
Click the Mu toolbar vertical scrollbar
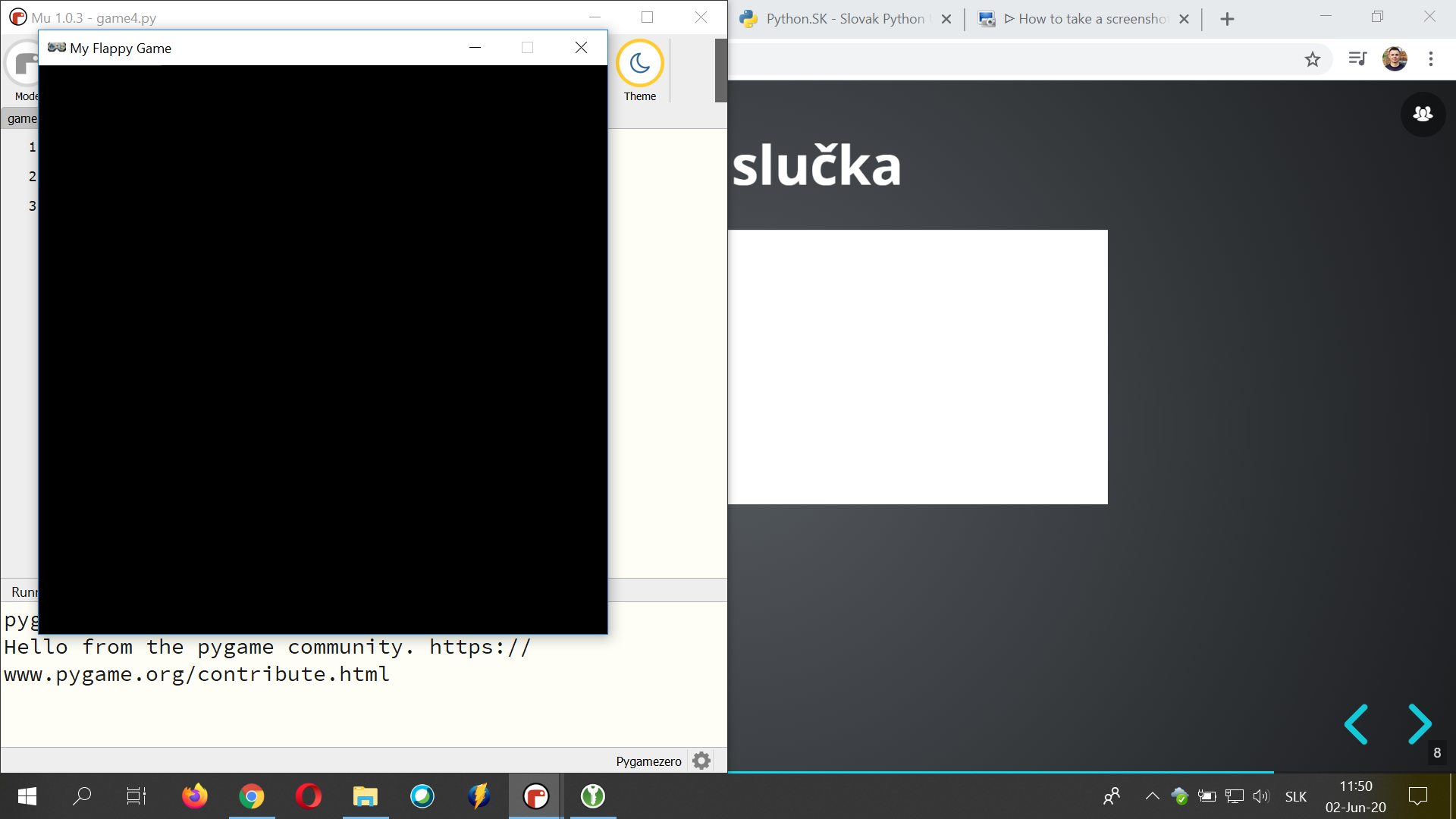click(720, 71)
